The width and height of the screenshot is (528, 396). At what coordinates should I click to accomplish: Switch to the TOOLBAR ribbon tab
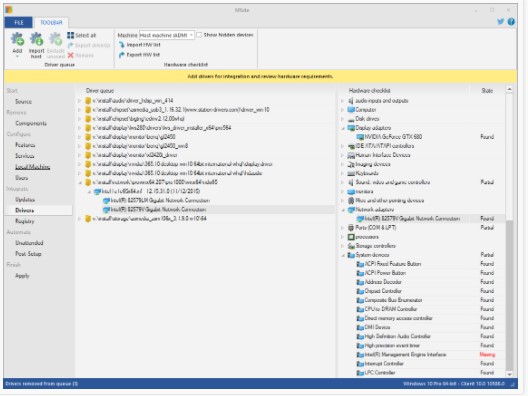51,23
